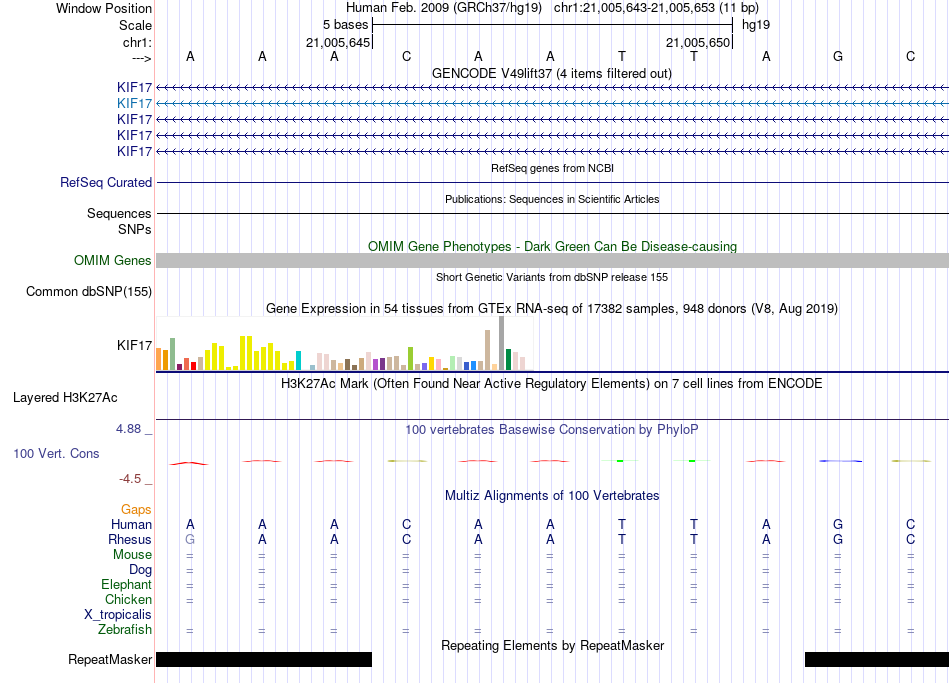This screenshot has height=683, width=950.
Task: Open the 100 Vert. Cons track label
Action: [56, 453]
